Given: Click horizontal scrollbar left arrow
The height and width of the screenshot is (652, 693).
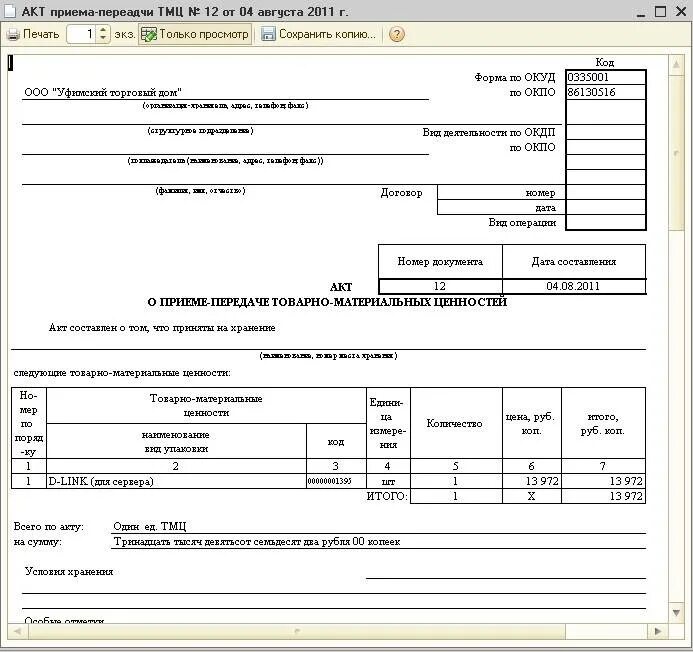Looking at the screenshot, I should click(x=18, y=631).
